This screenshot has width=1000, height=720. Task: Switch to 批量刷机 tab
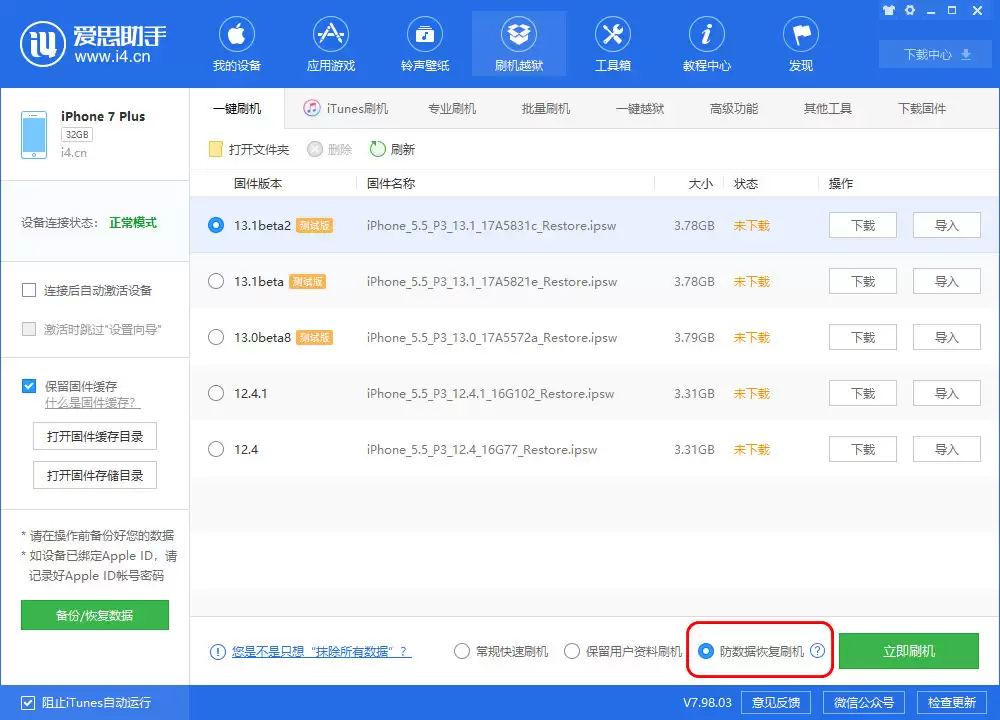546,108
